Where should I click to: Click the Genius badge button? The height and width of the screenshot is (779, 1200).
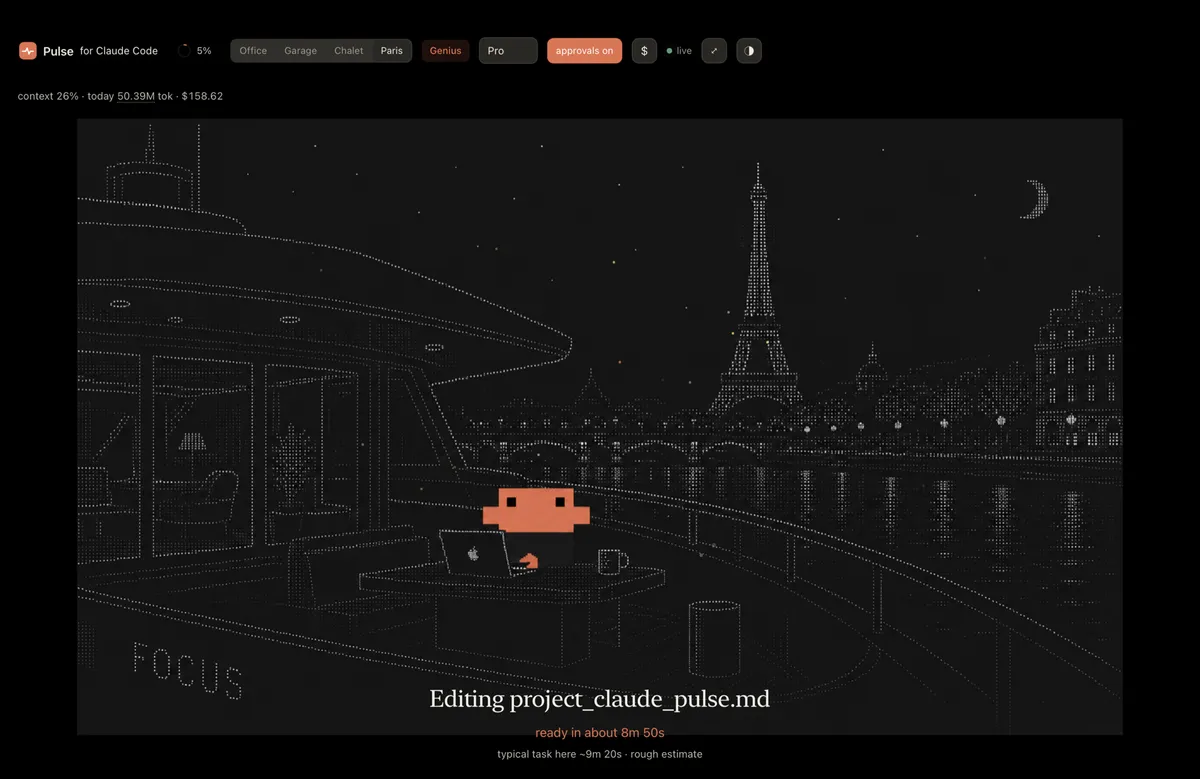click(x=446, y=50)
